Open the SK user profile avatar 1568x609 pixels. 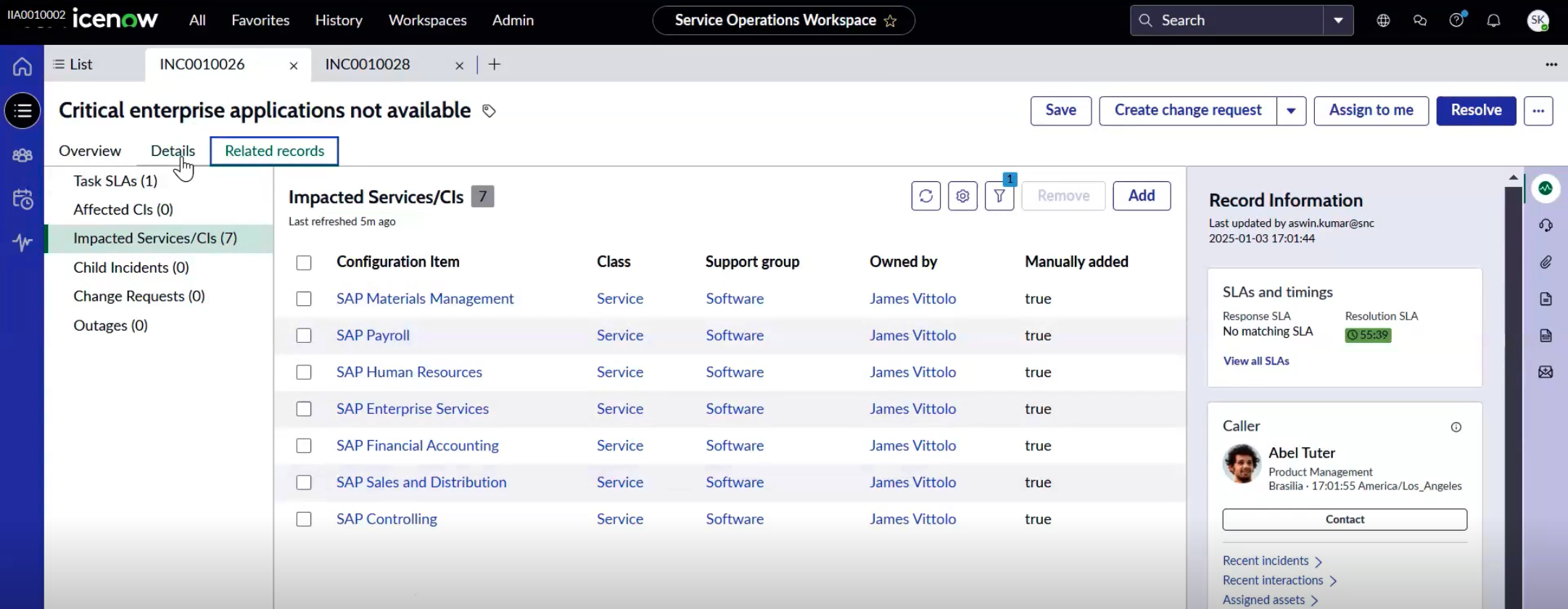[1538, 20]
